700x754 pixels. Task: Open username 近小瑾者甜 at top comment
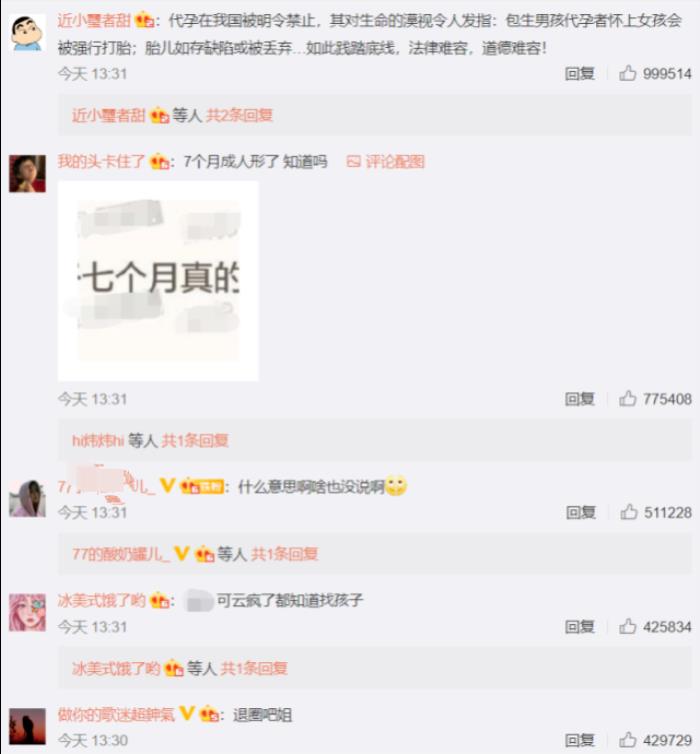[94, 20]
